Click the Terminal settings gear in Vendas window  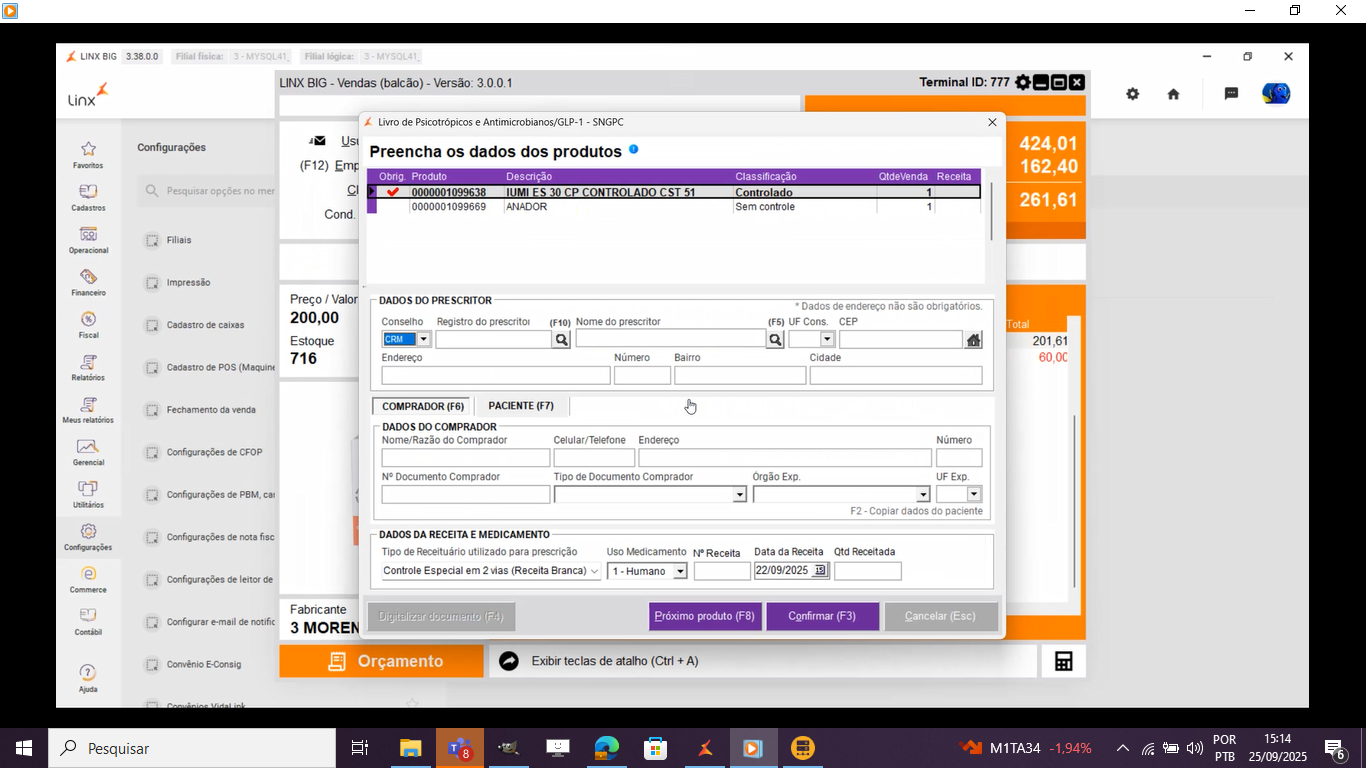pos(1022,82)
